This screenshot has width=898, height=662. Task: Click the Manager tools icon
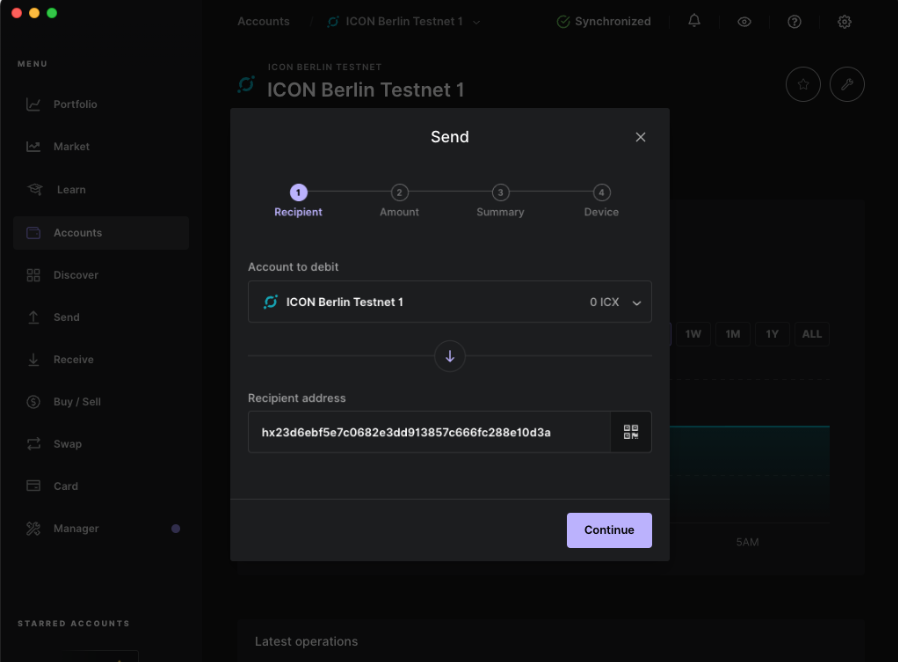pos(33,529)
